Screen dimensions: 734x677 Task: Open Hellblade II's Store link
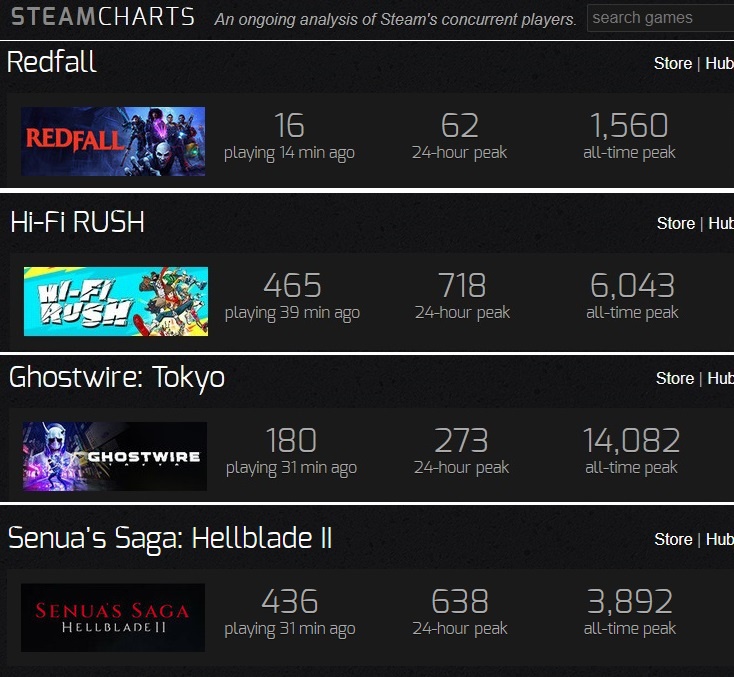[673, 539]
